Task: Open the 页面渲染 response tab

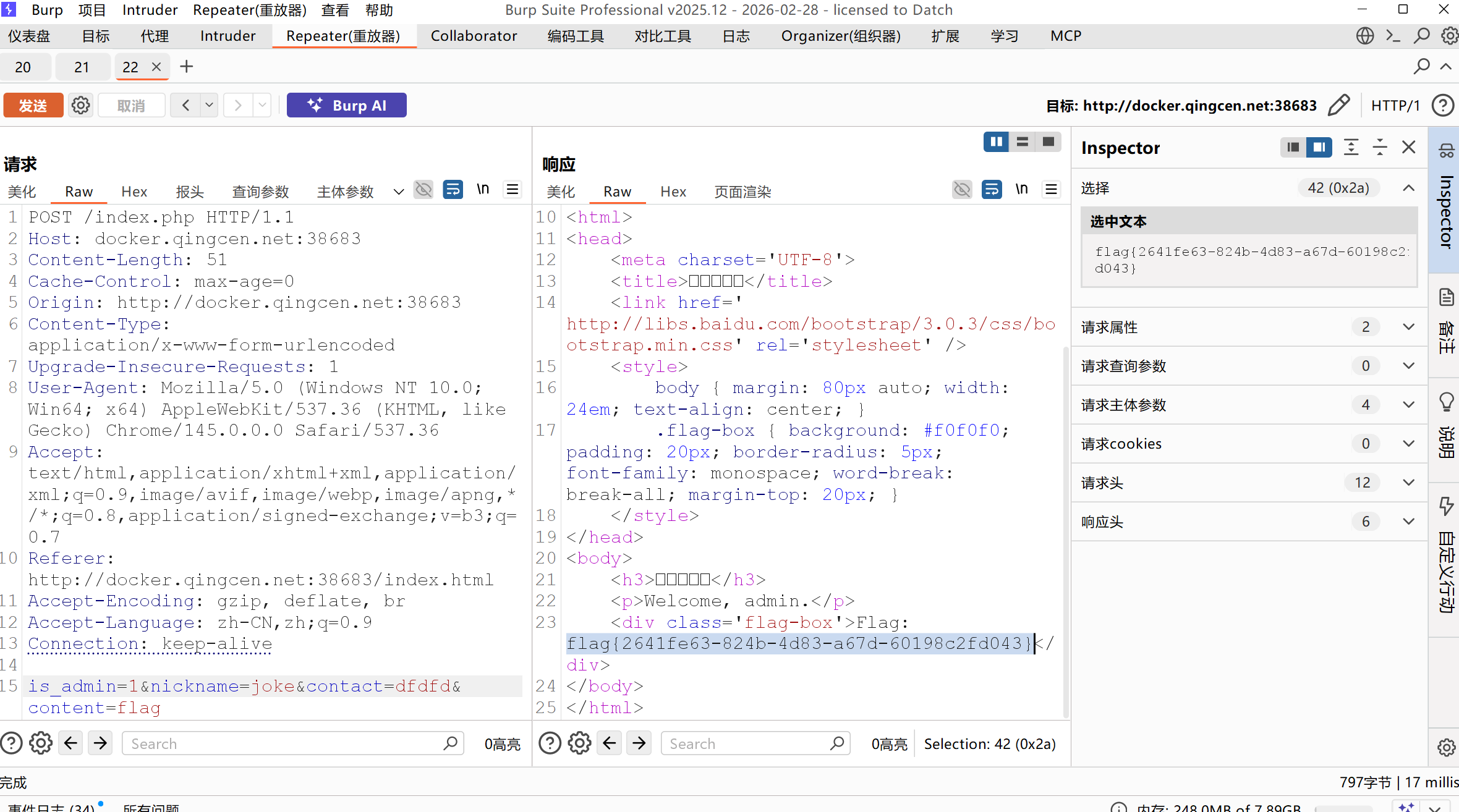Action: pos(742,192)
